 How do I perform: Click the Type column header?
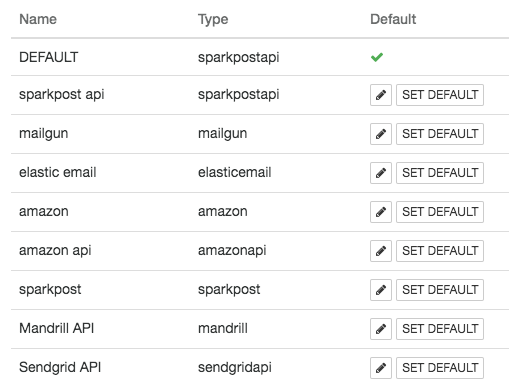[x=213, y=19]
